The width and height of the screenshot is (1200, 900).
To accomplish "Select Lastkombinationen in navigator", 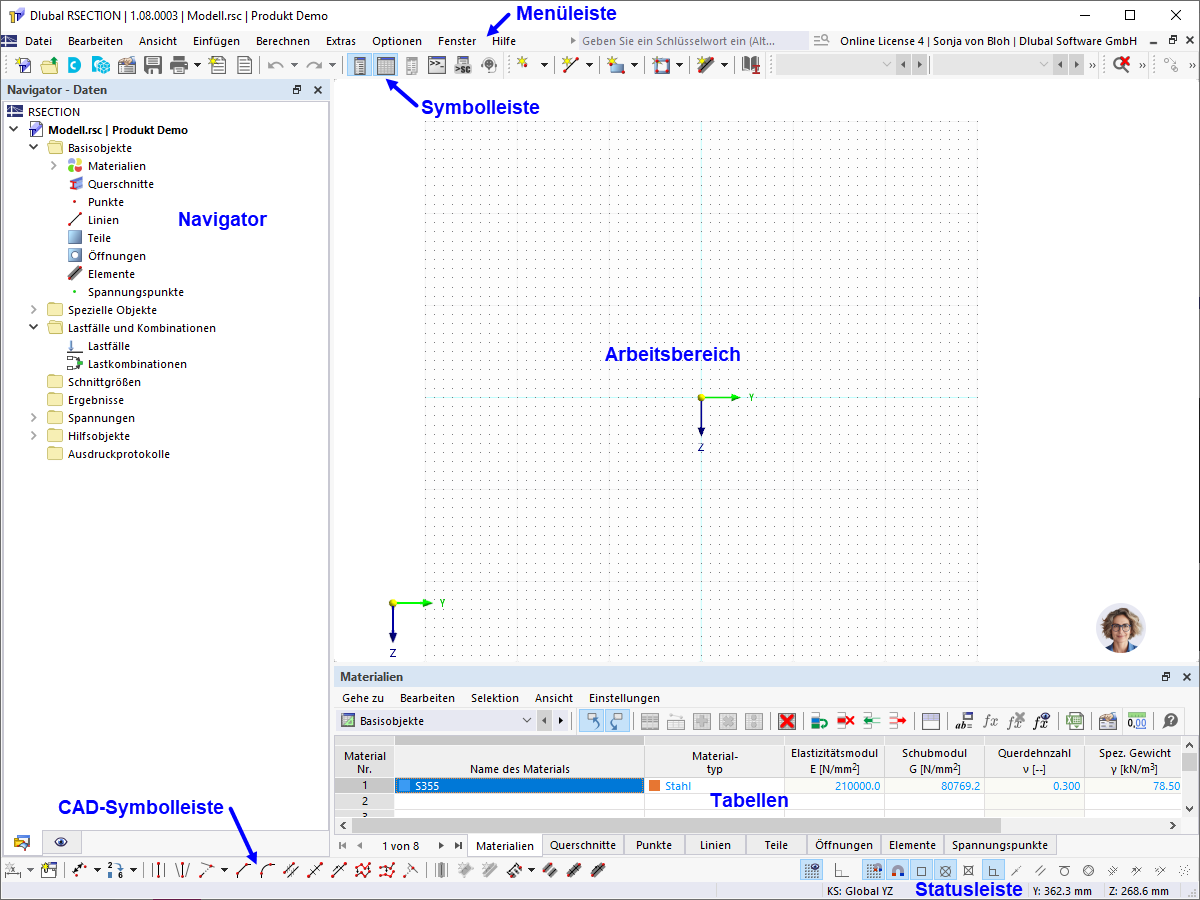I will [x=137, y=364].
